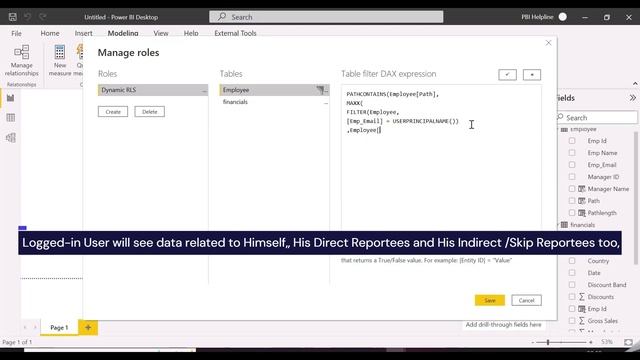Cancel the Manage roles dialog
This screenshot has width=640, height=360.
point(527,300)
